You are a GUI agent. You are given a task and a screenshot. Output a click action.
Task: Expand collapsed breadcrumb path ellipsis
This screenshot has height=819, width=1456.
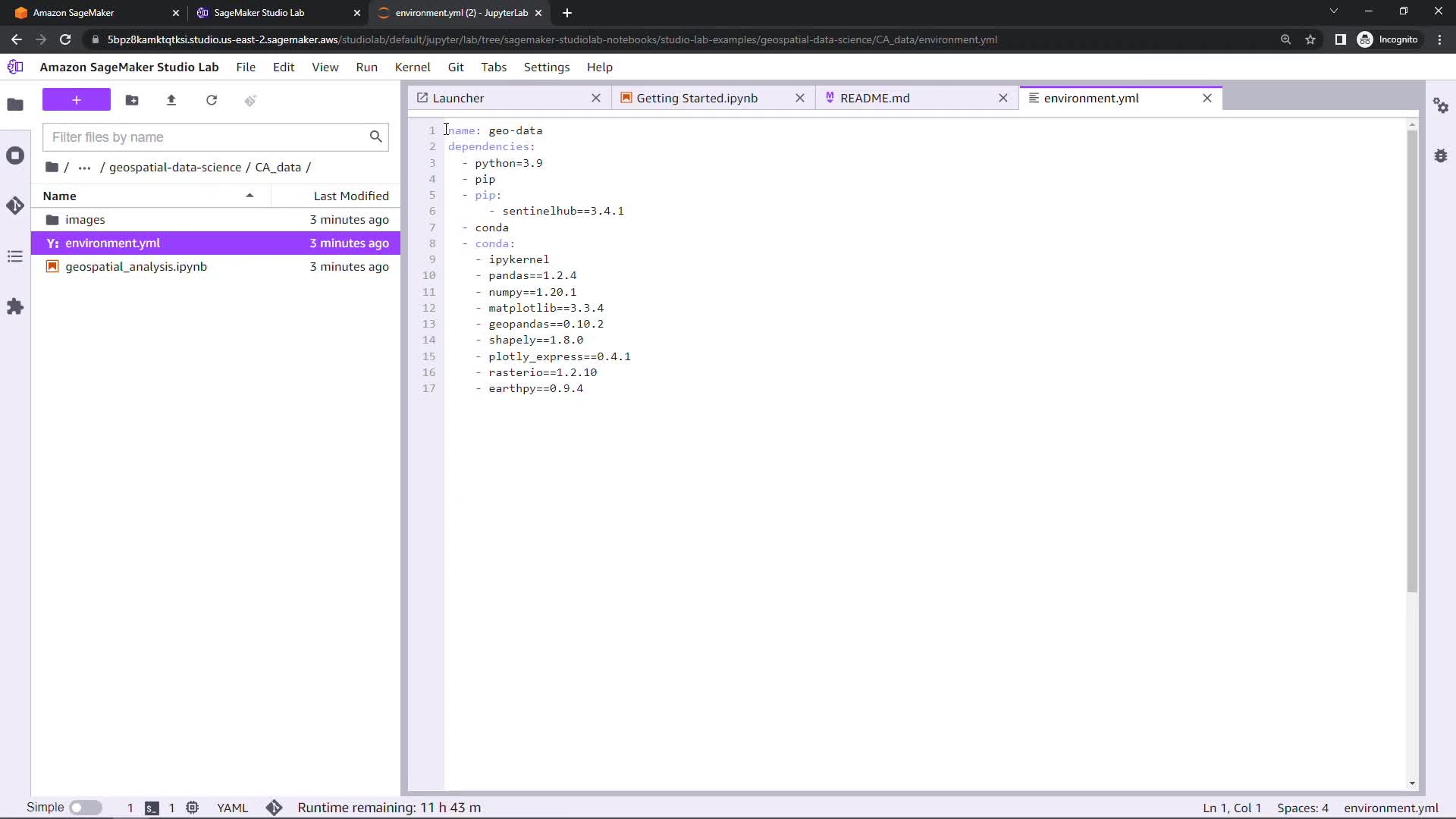pyautogui.click(x=84, y=168)
